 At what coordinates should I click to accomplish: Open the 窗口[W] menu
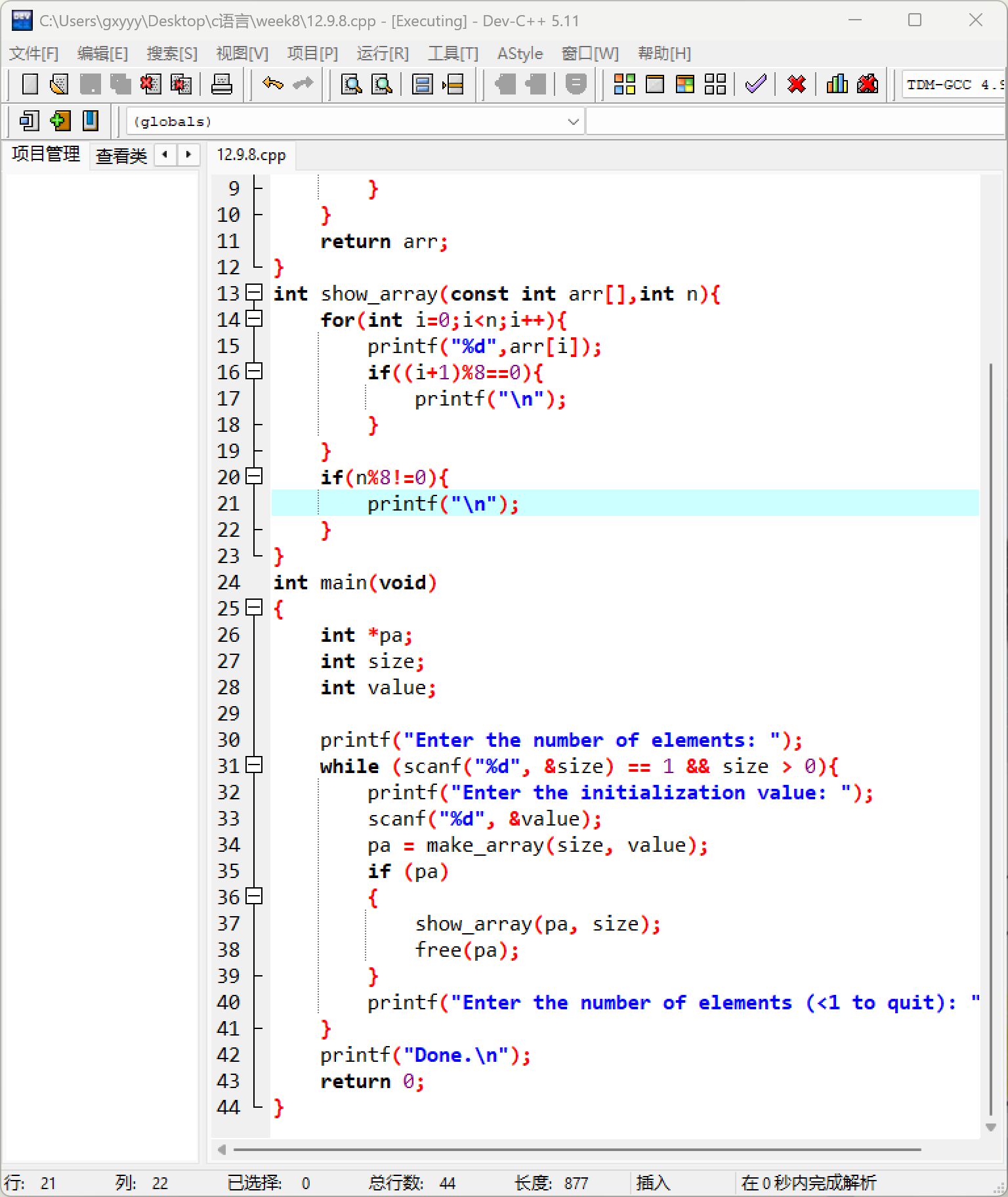click(591, 53)
